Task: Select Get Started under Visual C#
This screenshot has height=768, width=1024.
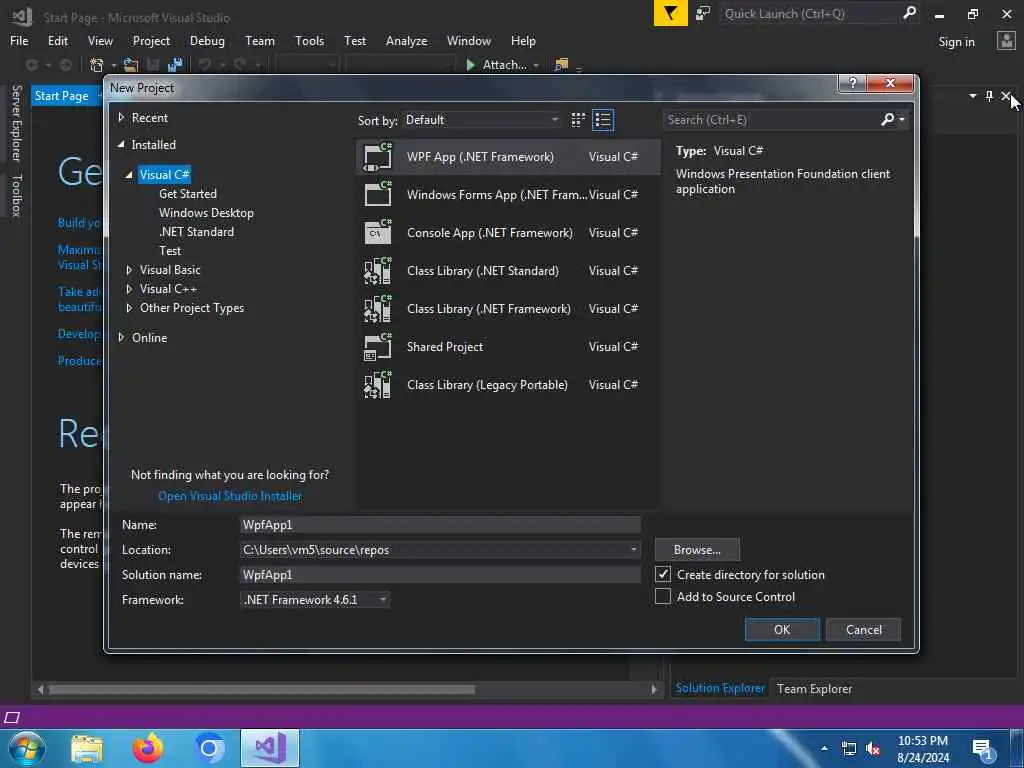Action: pos(187,194)
